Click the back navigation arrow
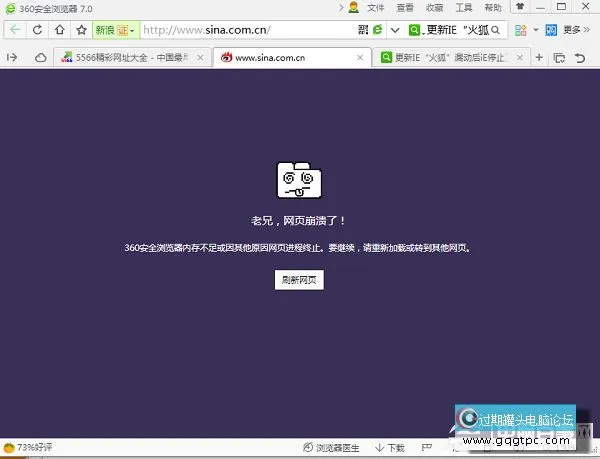Screen dimensions: 600x459 (15, 30)
